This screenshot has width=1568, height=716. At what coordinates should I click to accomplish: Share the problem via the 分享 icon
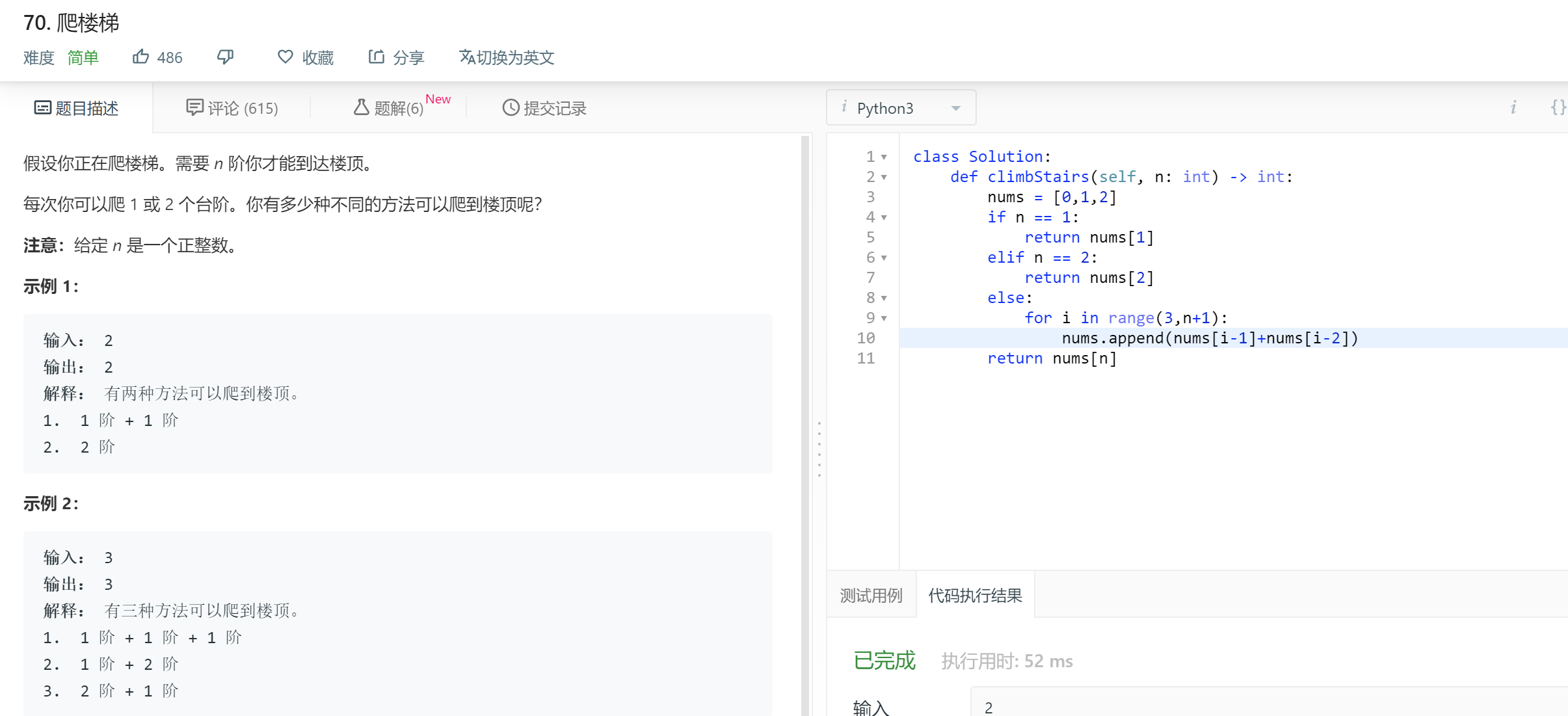377,57
